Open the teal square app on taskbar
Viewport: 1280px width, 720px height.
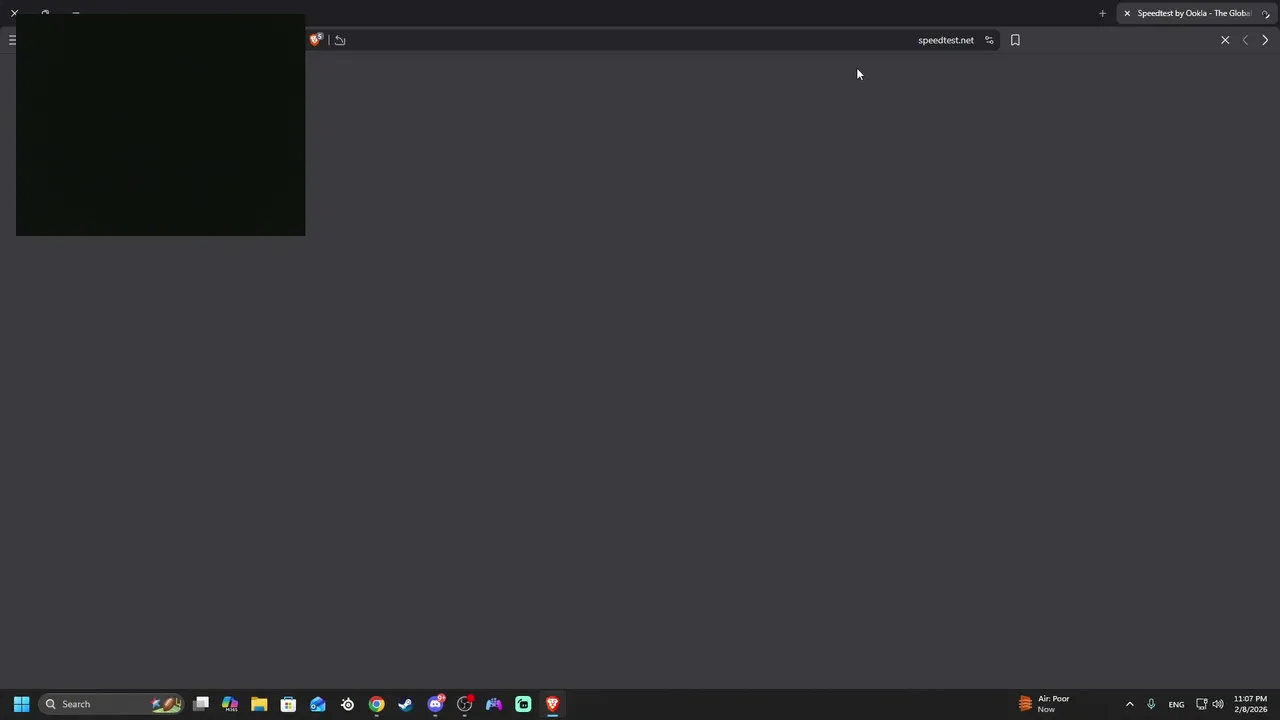coord(523,704)
